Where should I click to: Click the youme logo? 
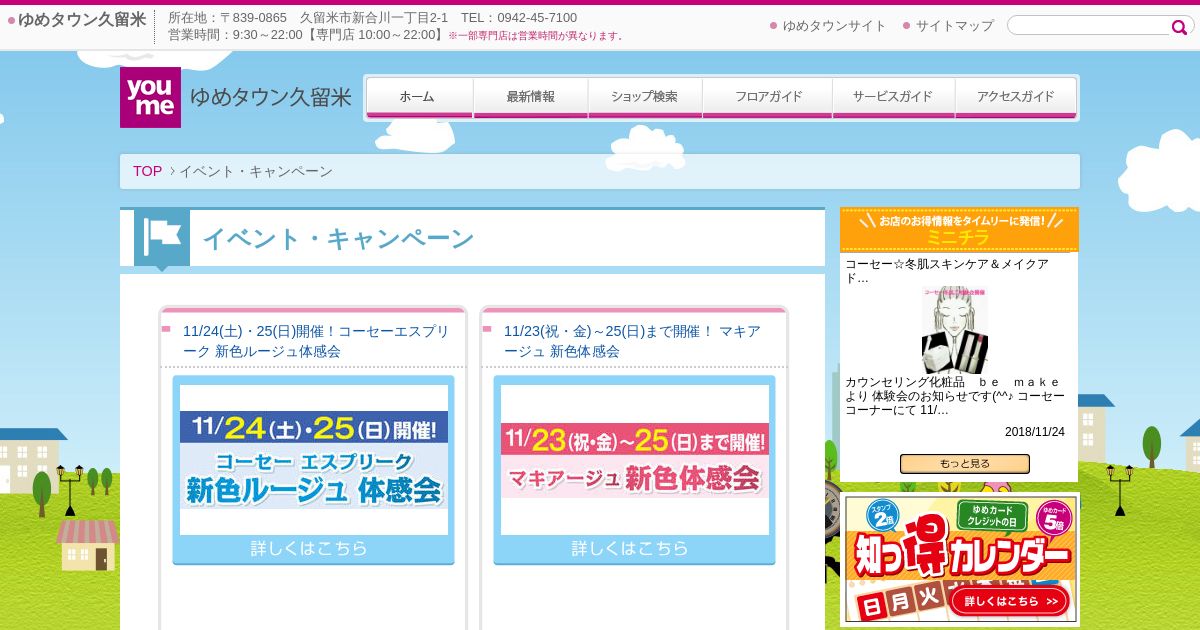point(150,97)
